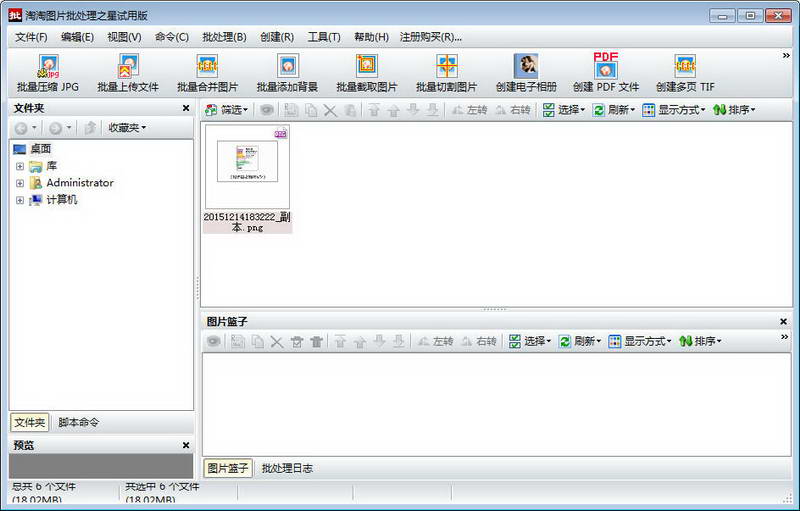Open the 视图(V) menu

[x=124, y=37]
